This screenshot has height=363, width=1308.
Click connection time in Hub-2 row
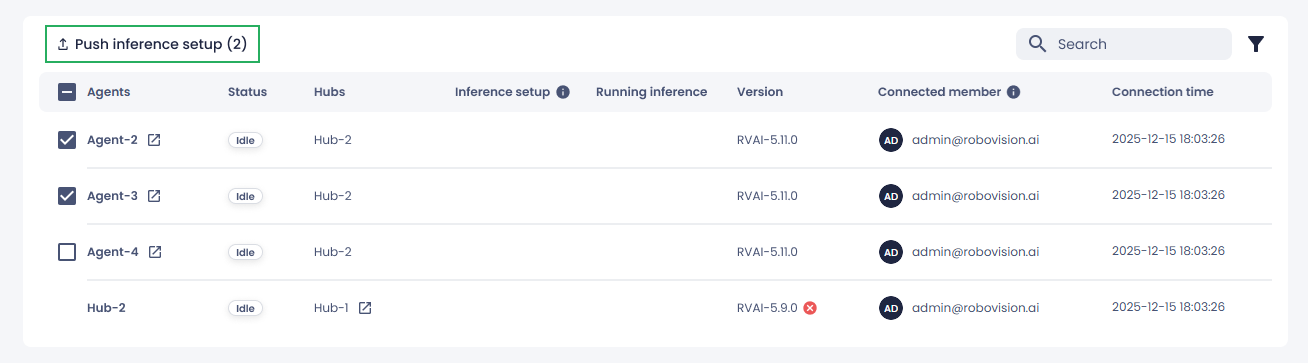coord(1168,307)
